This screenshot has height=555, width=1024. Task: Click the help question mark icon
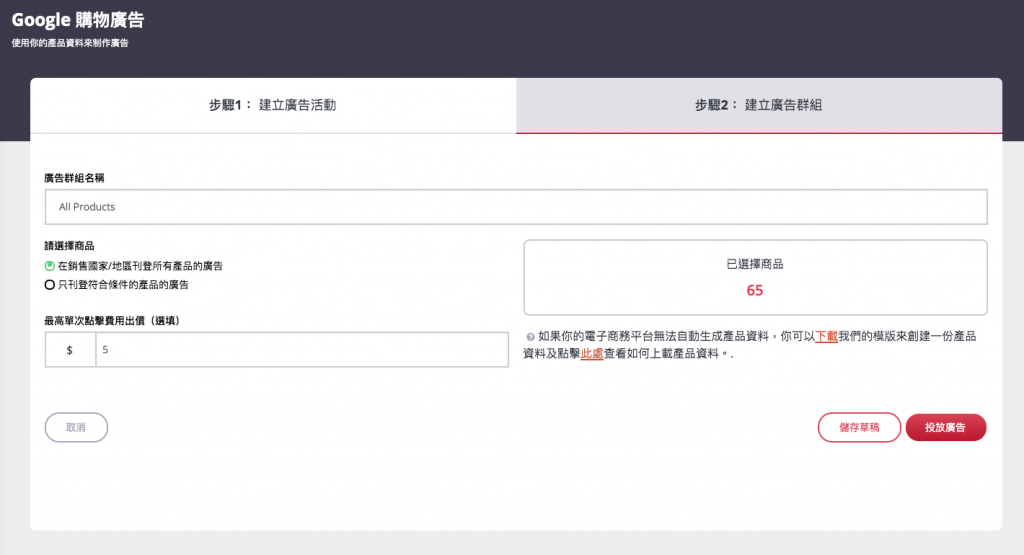click(530, 337)
